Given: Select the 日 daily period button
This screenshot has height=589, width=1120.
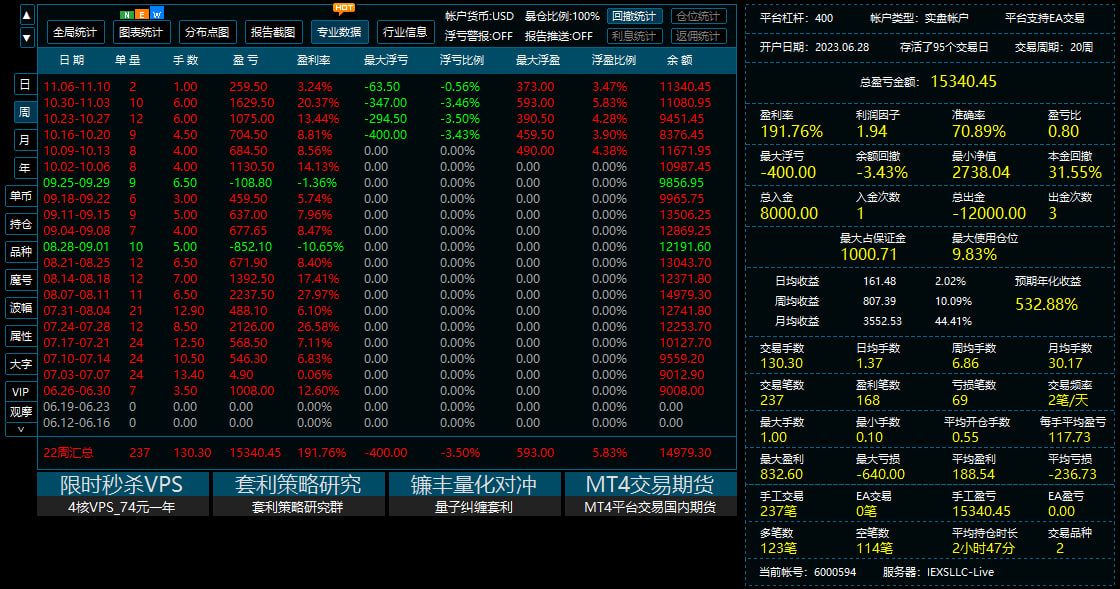Looking at the screenshot, I should click(x=24, y=84).
